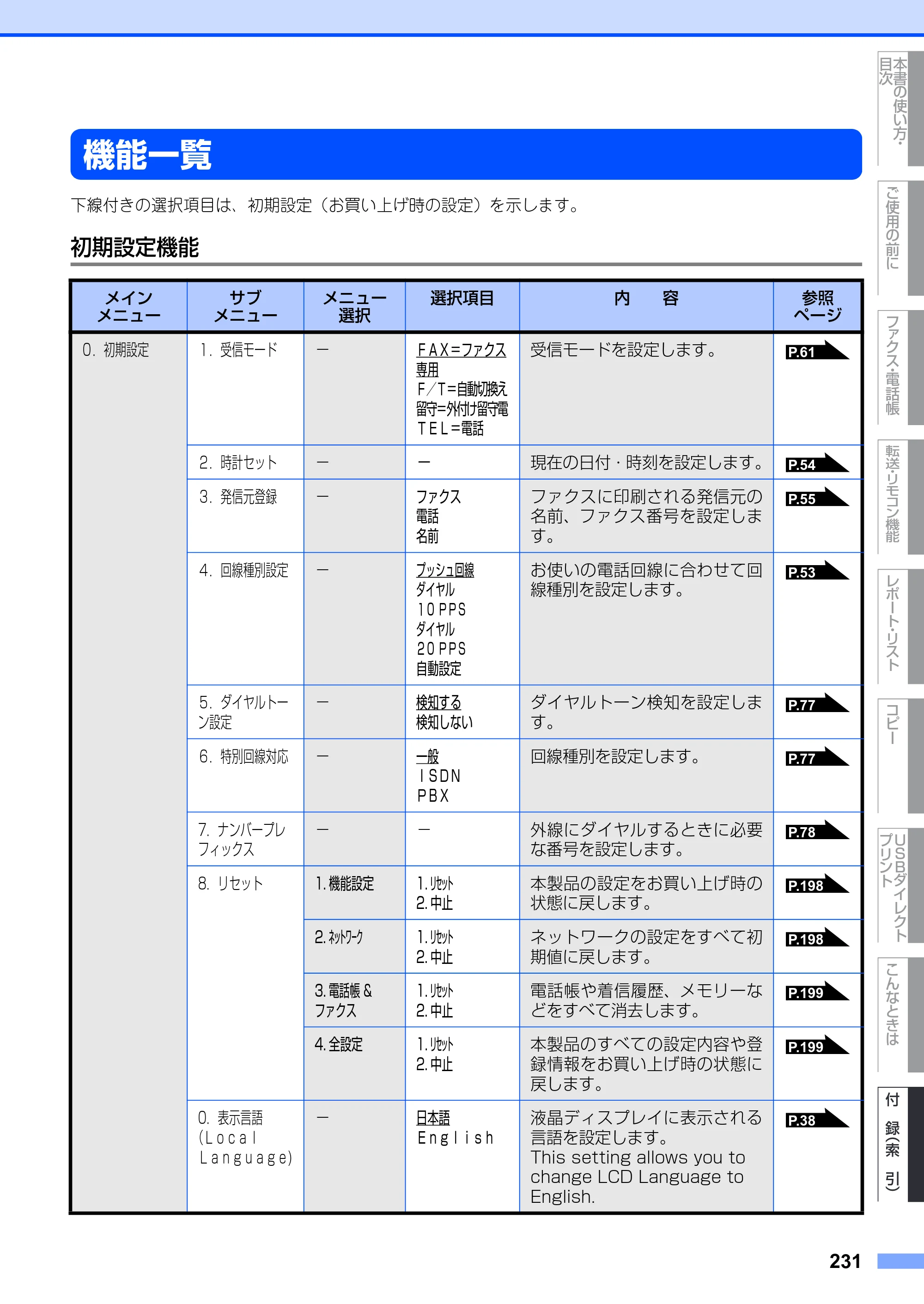Image resolution: width=924 pixels, height=1304 pixels.
Task: Click page number 231
Action: click(x=845, y=1261)
